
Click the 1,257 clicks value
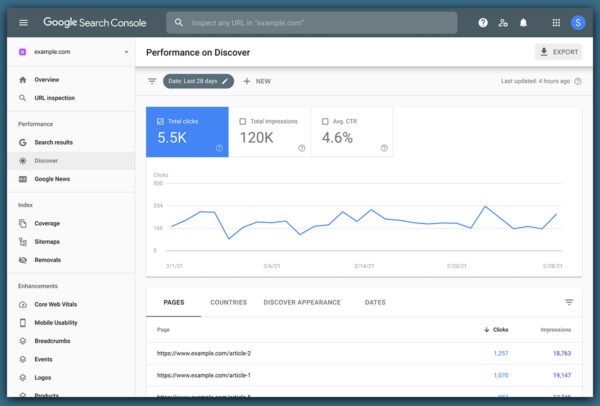(x=501, y=353)
